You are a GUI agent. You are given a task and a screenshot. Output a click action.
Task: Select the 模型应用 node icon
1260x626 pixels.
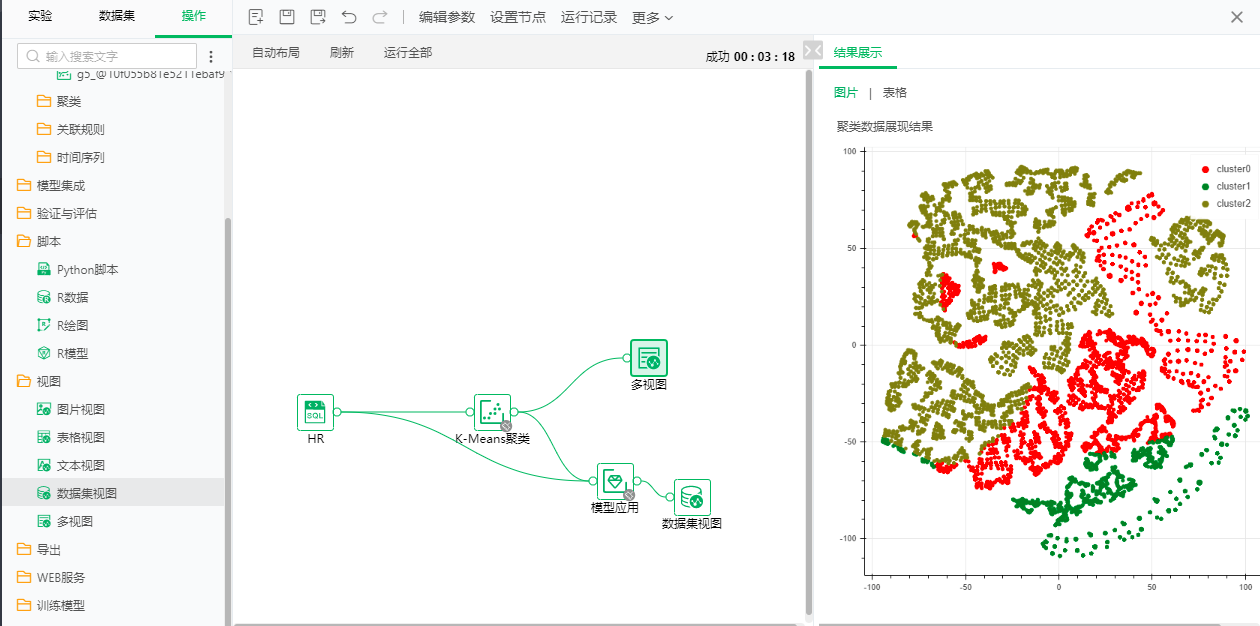pos(615,481)
